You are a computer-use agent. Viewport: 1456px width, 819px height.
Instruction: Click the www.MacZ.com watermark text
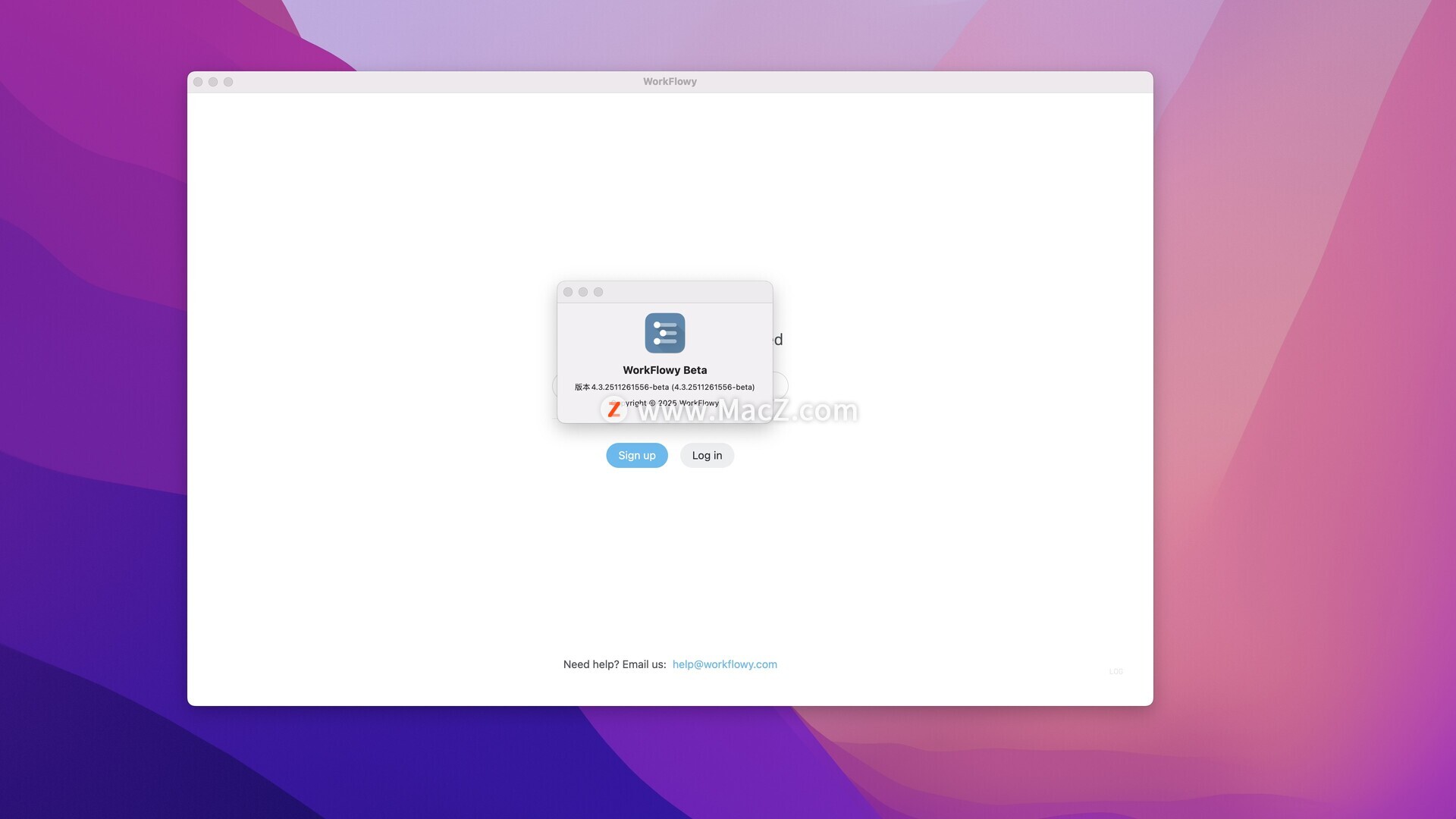click(x=747, y=410)
